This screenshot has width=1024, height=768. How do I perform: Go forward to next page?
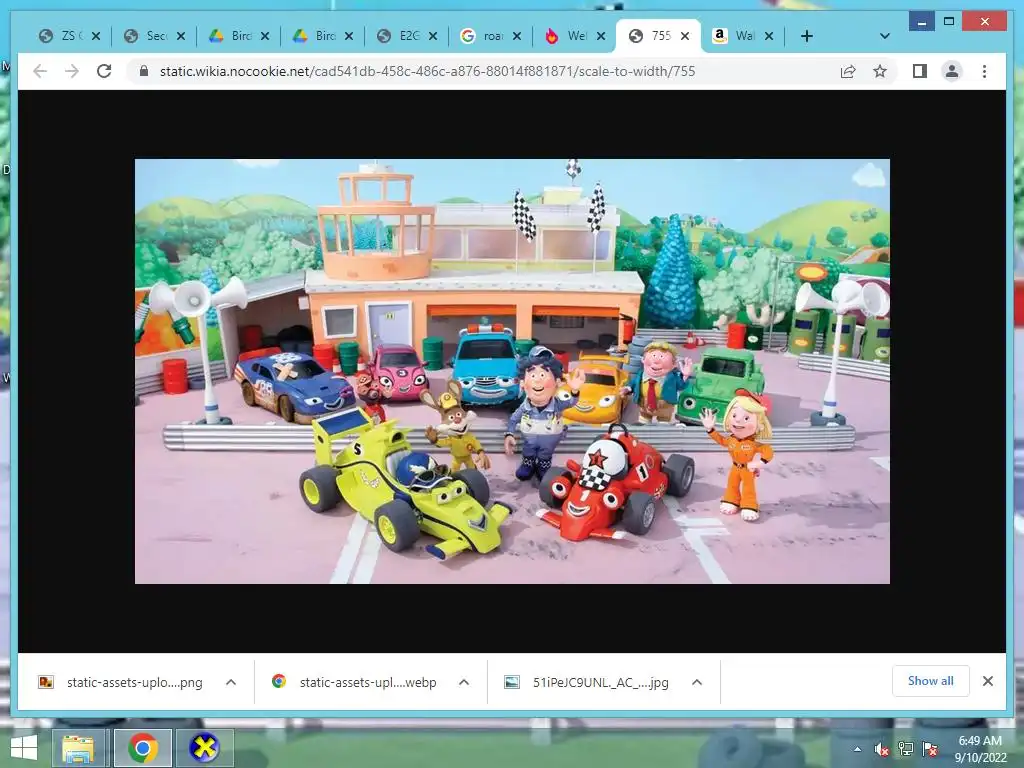(x=72, y=71)
